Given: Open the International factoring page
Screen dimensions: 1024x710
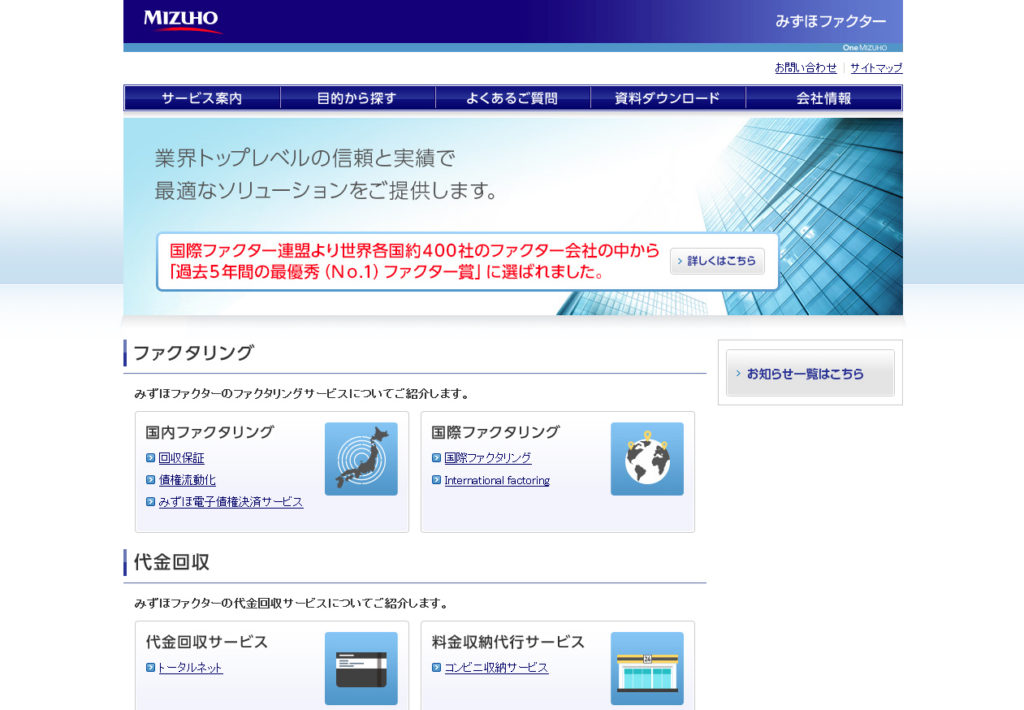Looking at the screenshot, I should pos(500,480).
